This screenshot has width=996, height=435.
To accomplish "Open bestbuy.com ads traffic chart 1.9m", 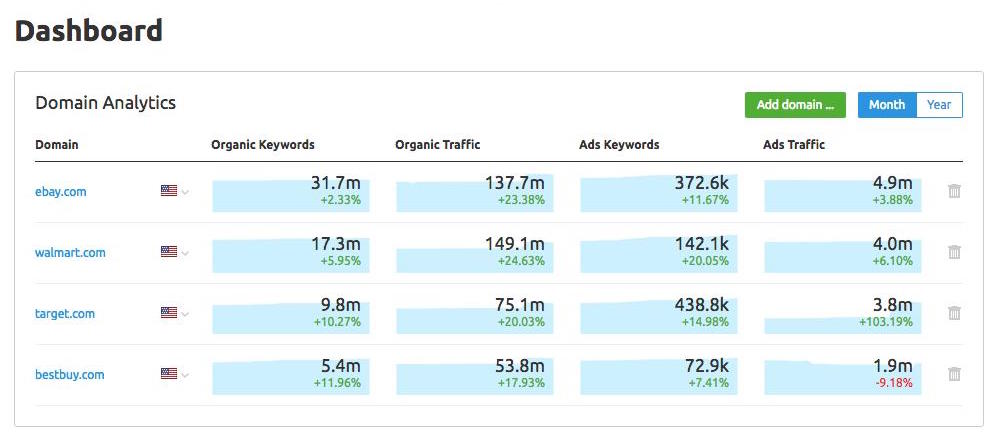I will tap(842, 376).
